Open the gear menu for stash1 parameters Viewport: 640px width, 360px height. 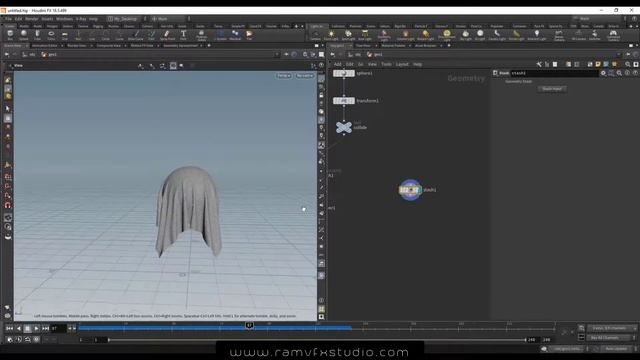point(603,73)
